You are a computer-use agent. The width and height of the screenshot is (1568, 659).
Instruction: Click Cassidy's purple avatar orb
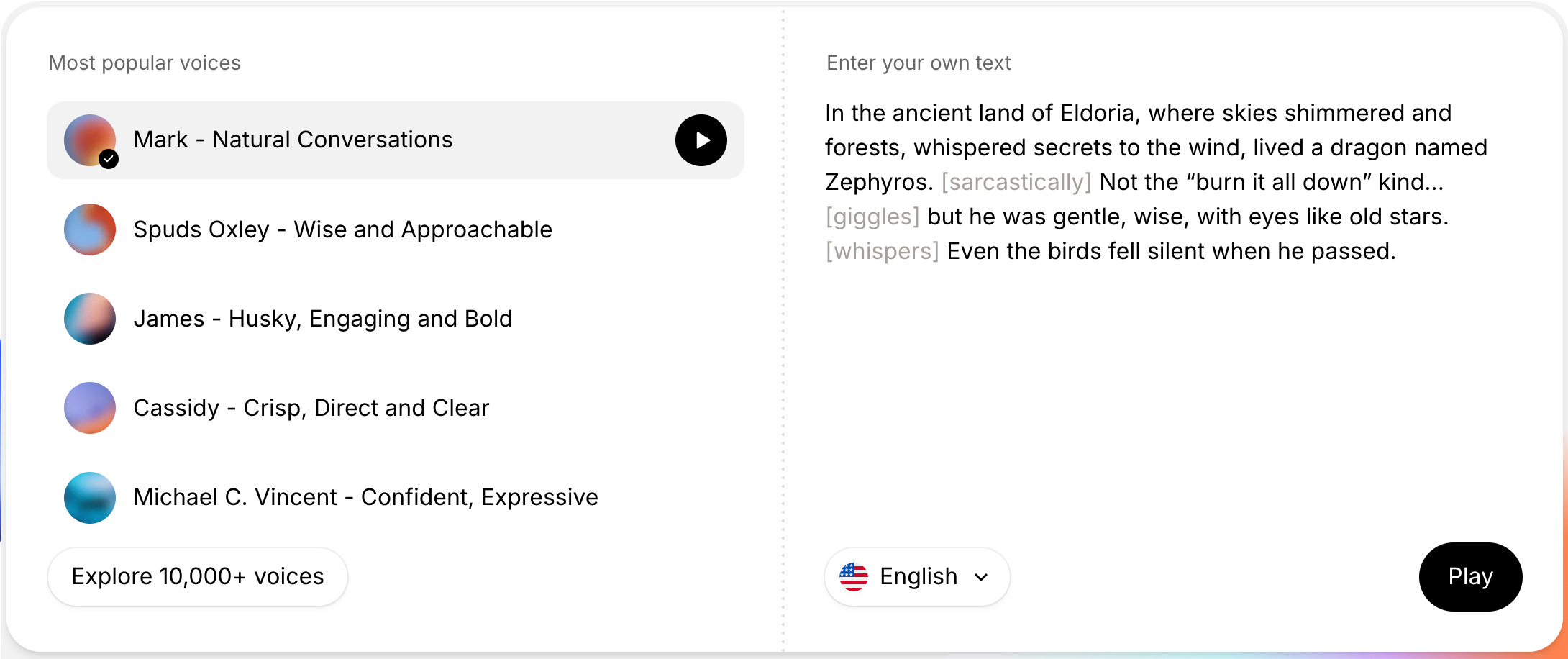pos(90,408)
